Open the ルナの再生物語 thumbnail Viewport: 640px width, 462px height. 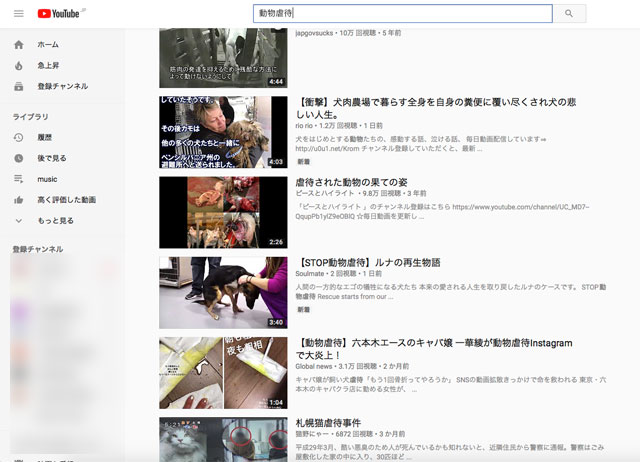coord(223,293)
